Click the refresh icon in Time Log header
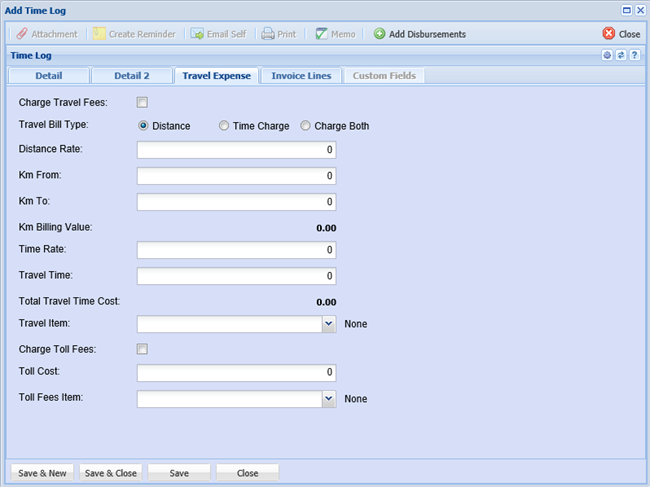Viewport: 650px width, 487px height. tap(621, 55)
